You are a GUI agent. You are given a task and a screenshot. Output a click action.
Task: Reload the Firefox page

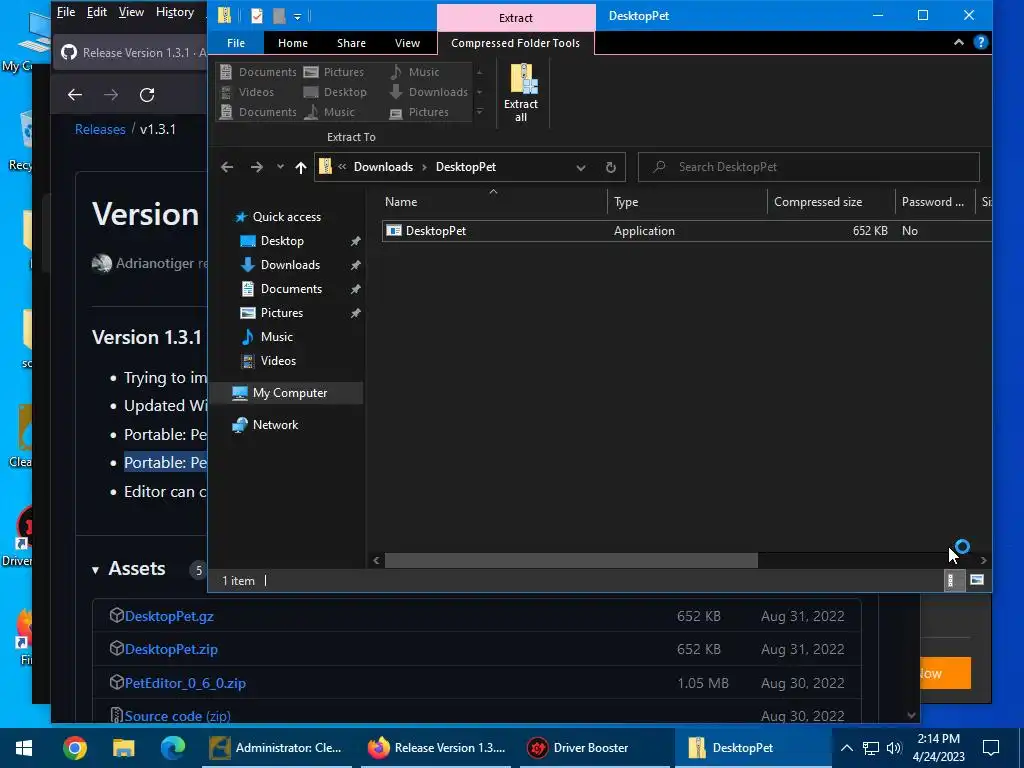click(x=147, y=95)
